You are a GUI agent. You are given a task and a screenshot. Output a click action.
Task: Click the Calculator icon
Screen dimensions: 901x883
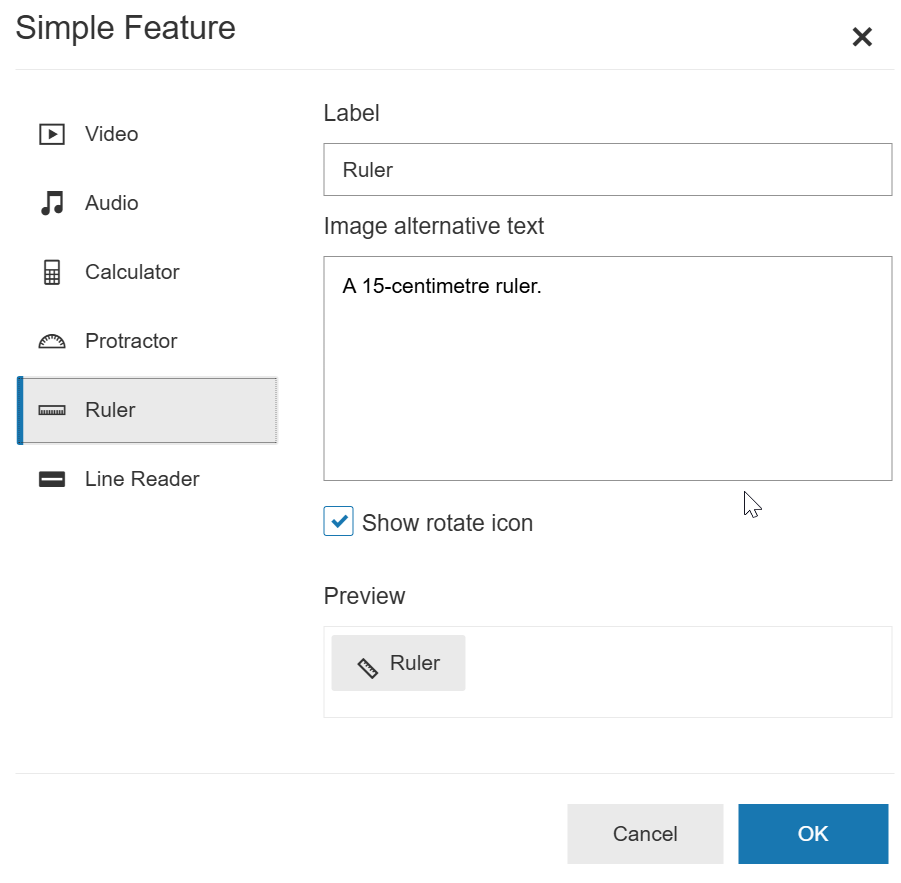pos(52,272)
